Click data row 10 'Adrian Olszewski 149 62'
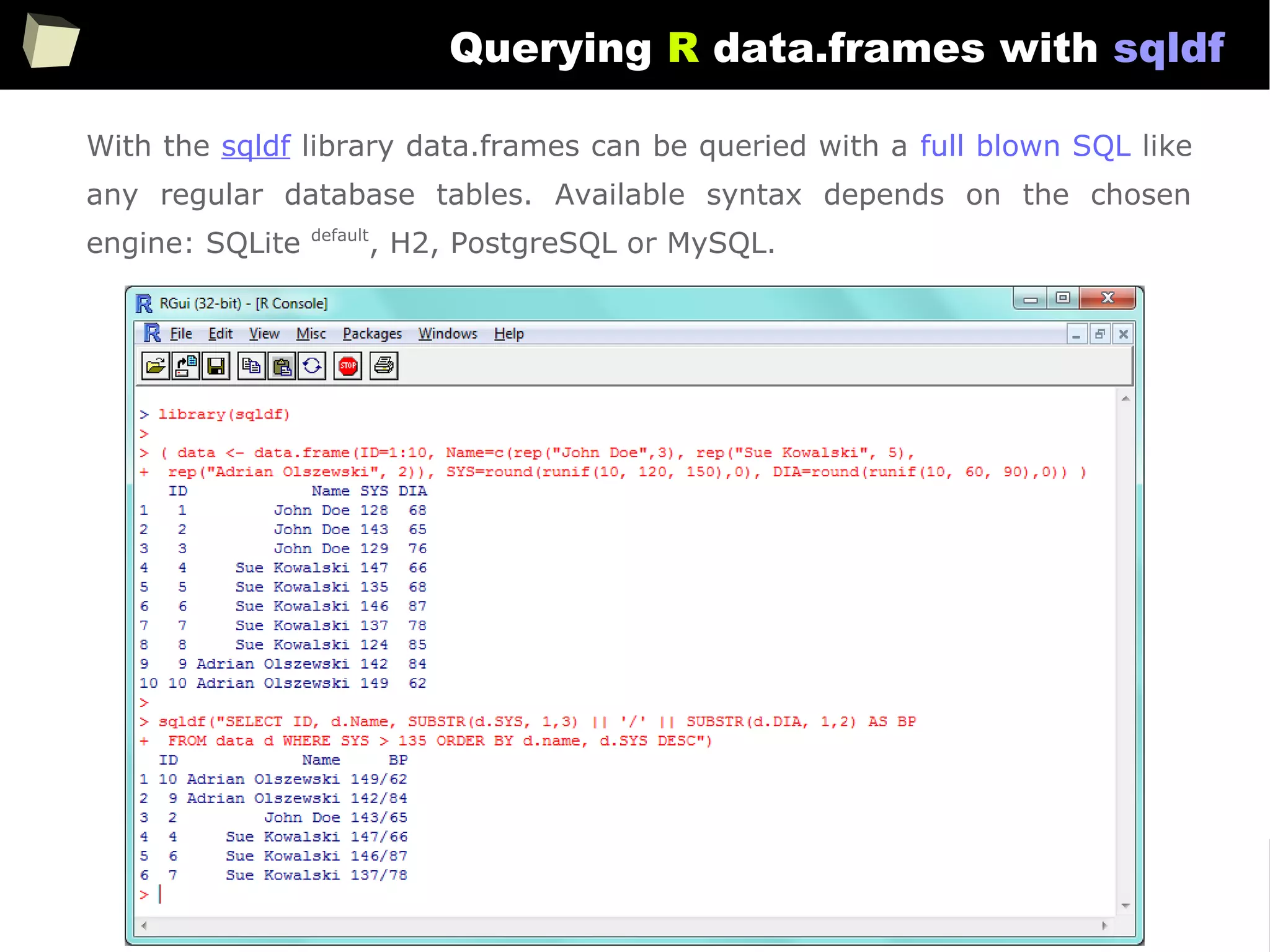 (283, 683)
